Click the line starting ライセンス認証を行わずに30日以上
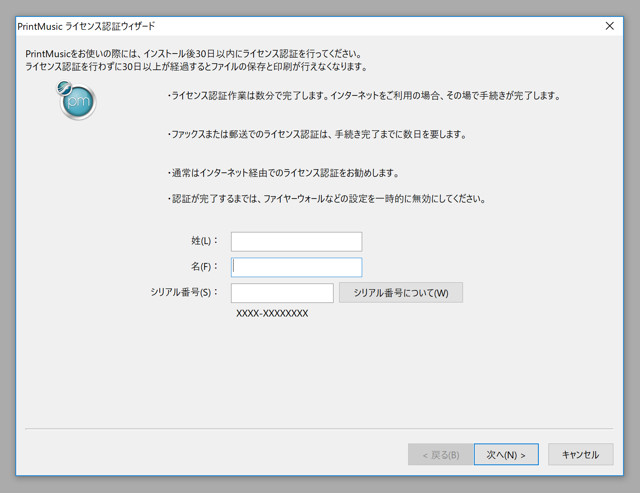 coord(196,67)
